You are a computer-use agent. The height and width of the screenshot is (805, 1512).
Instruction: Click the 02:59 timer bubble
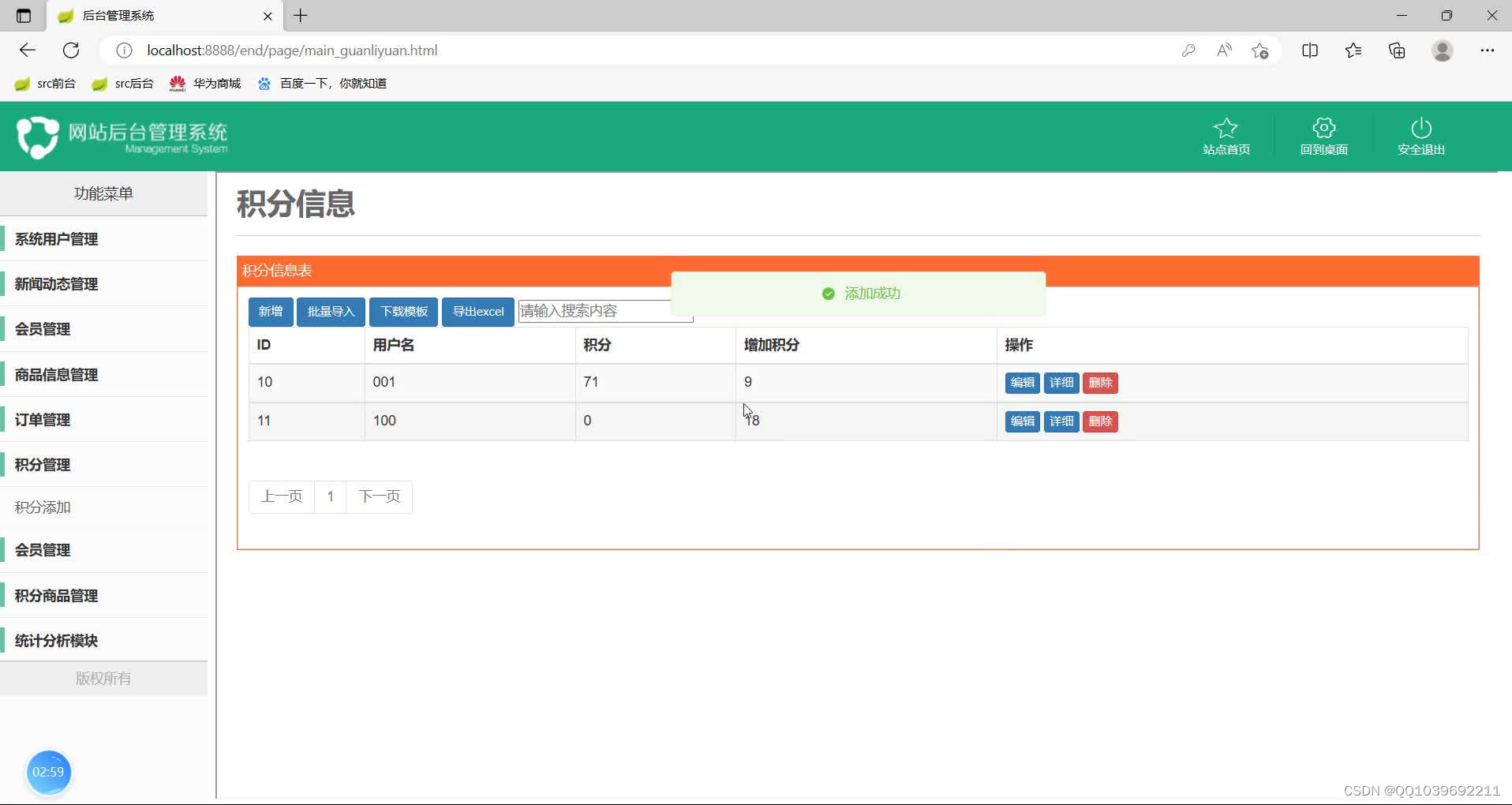click(x=48, y=772)
